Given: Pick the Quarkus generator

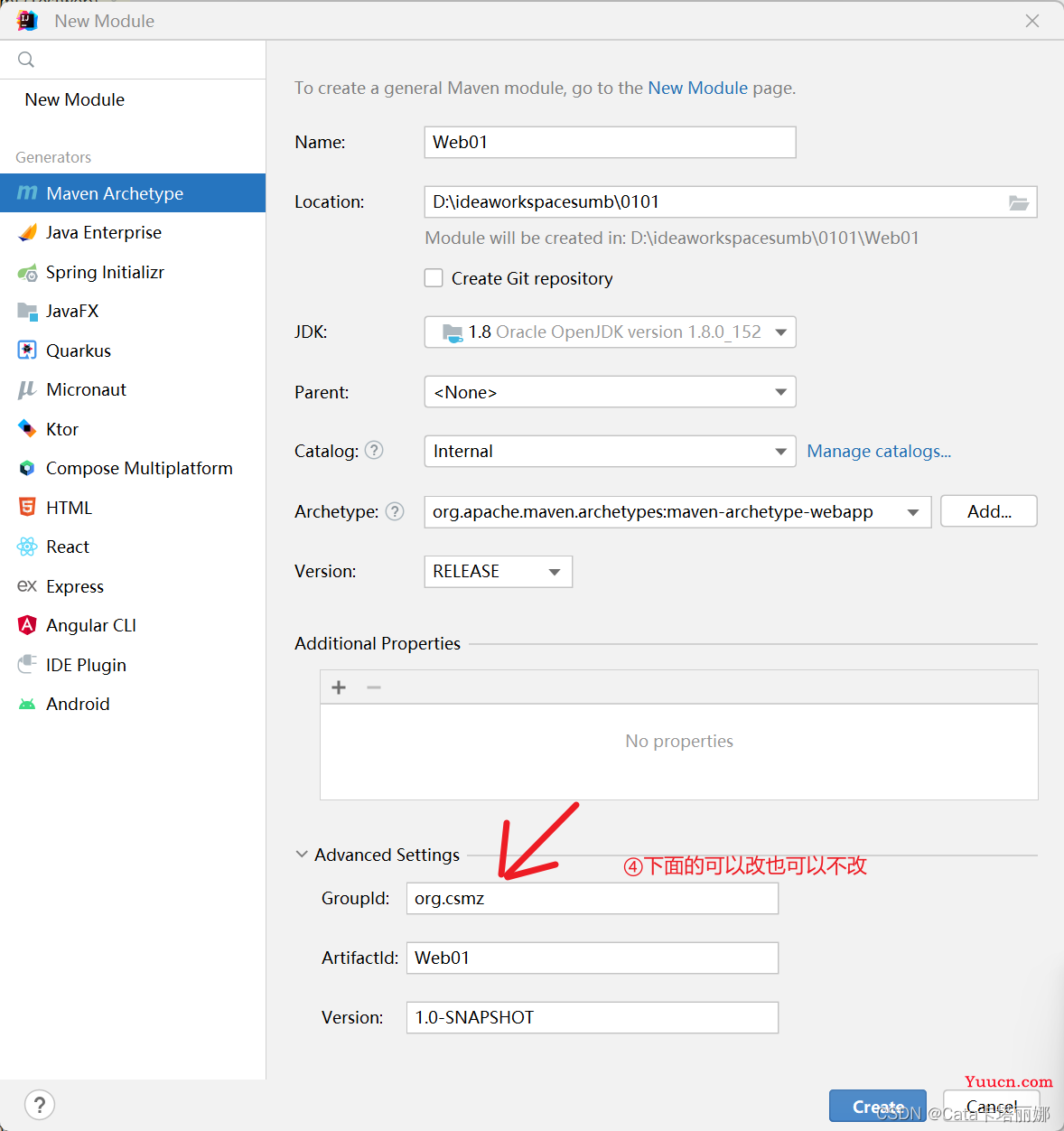Looking at the screenshot, I should pos(133,351).
